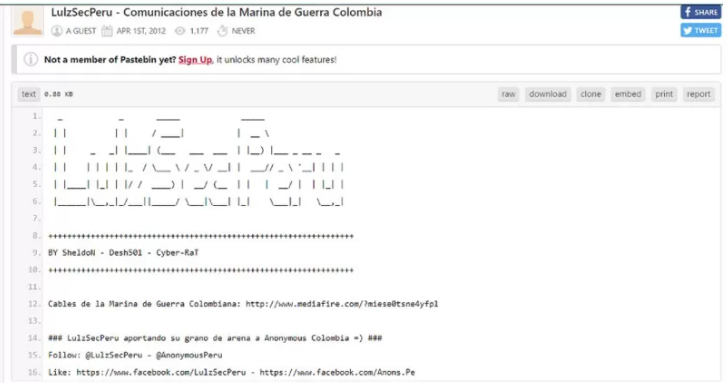The height and width of the screenshot is (383, 726).
Task: Click the Facebook SHARE button
Action: [701, 12]
